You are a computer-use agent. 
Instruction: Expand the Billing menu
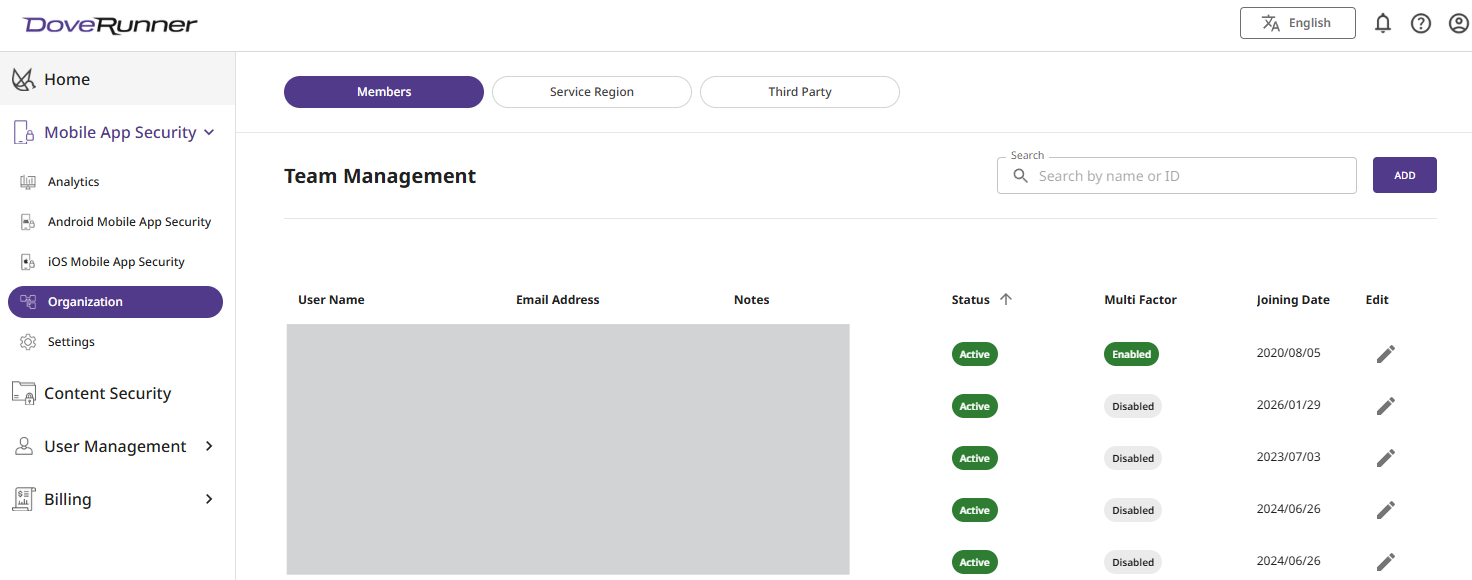[x=209, y=499]
